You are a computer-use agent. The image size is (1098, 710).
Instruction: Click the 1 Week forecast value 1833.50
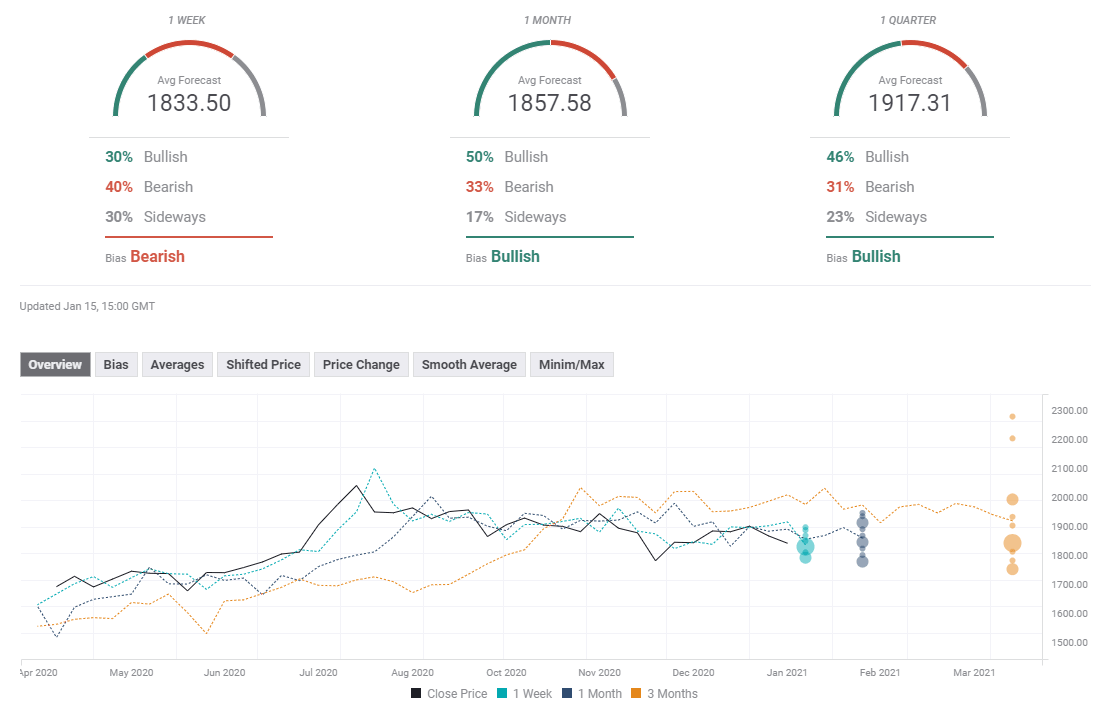click(189, 102)
